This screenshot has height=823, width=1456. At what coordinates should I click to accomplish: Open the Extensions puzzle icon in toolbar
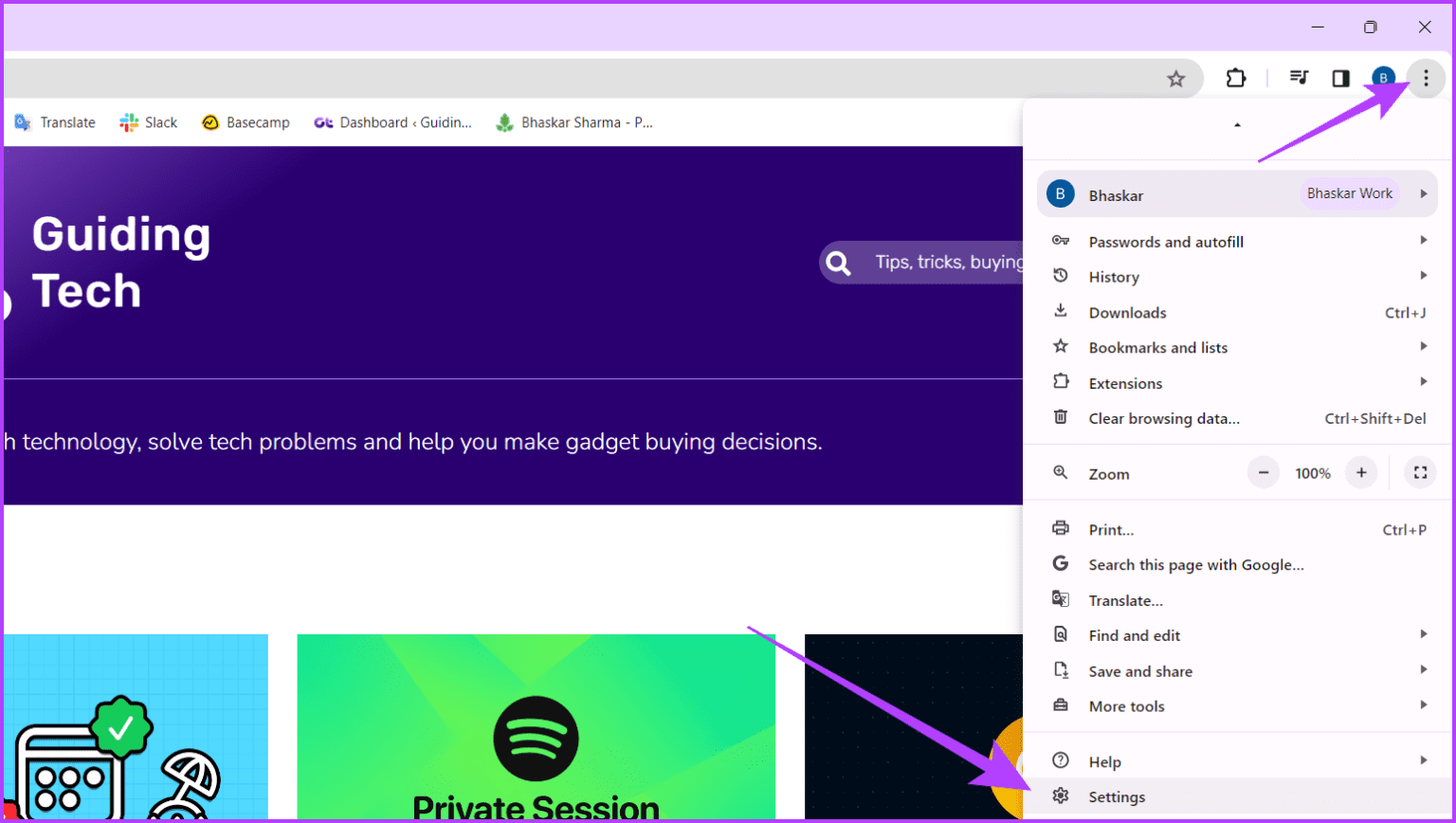point(1236,79)
